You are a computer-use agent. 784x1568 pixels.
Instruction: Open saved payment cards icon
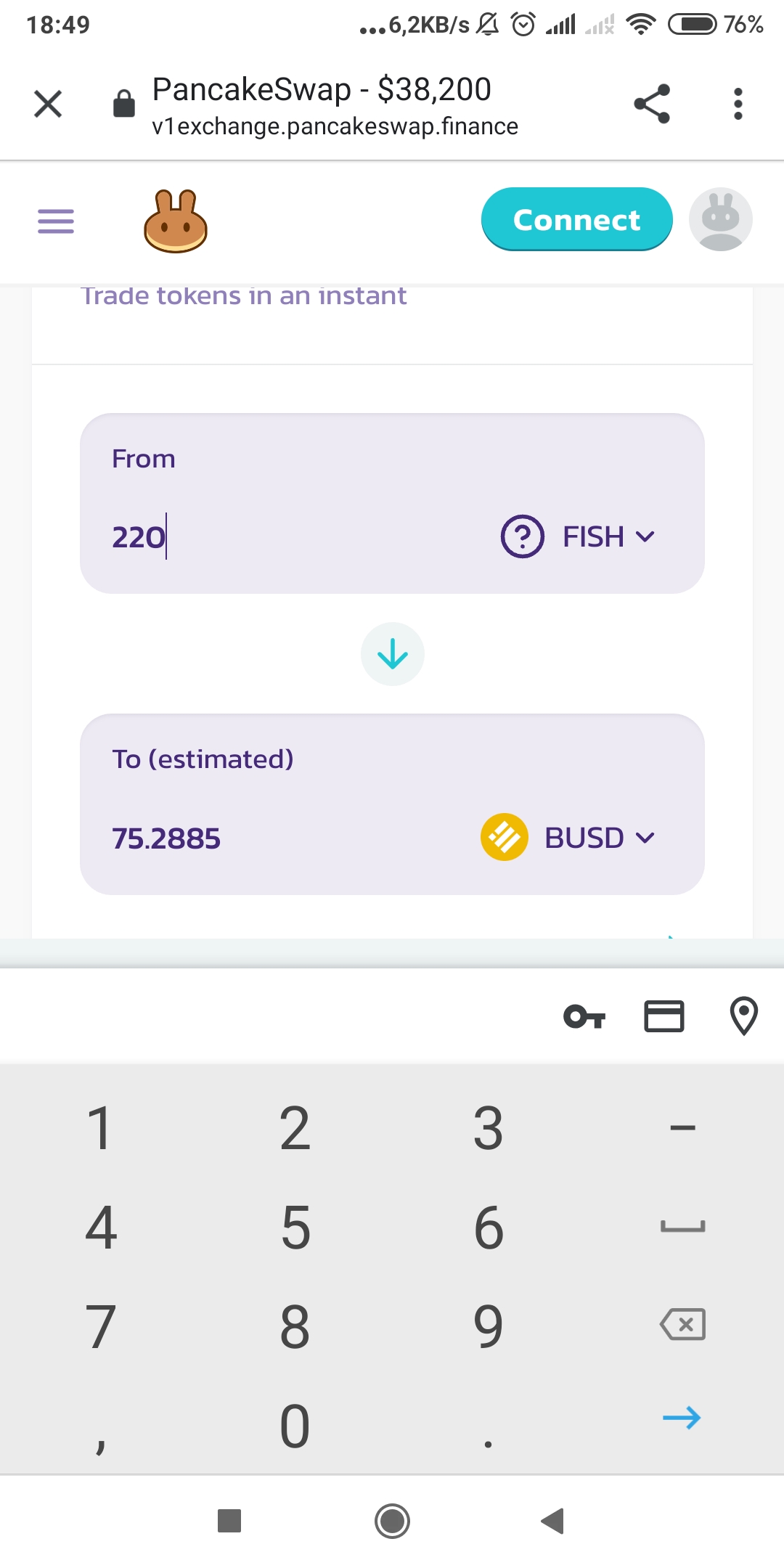(x=664, y=1016)
